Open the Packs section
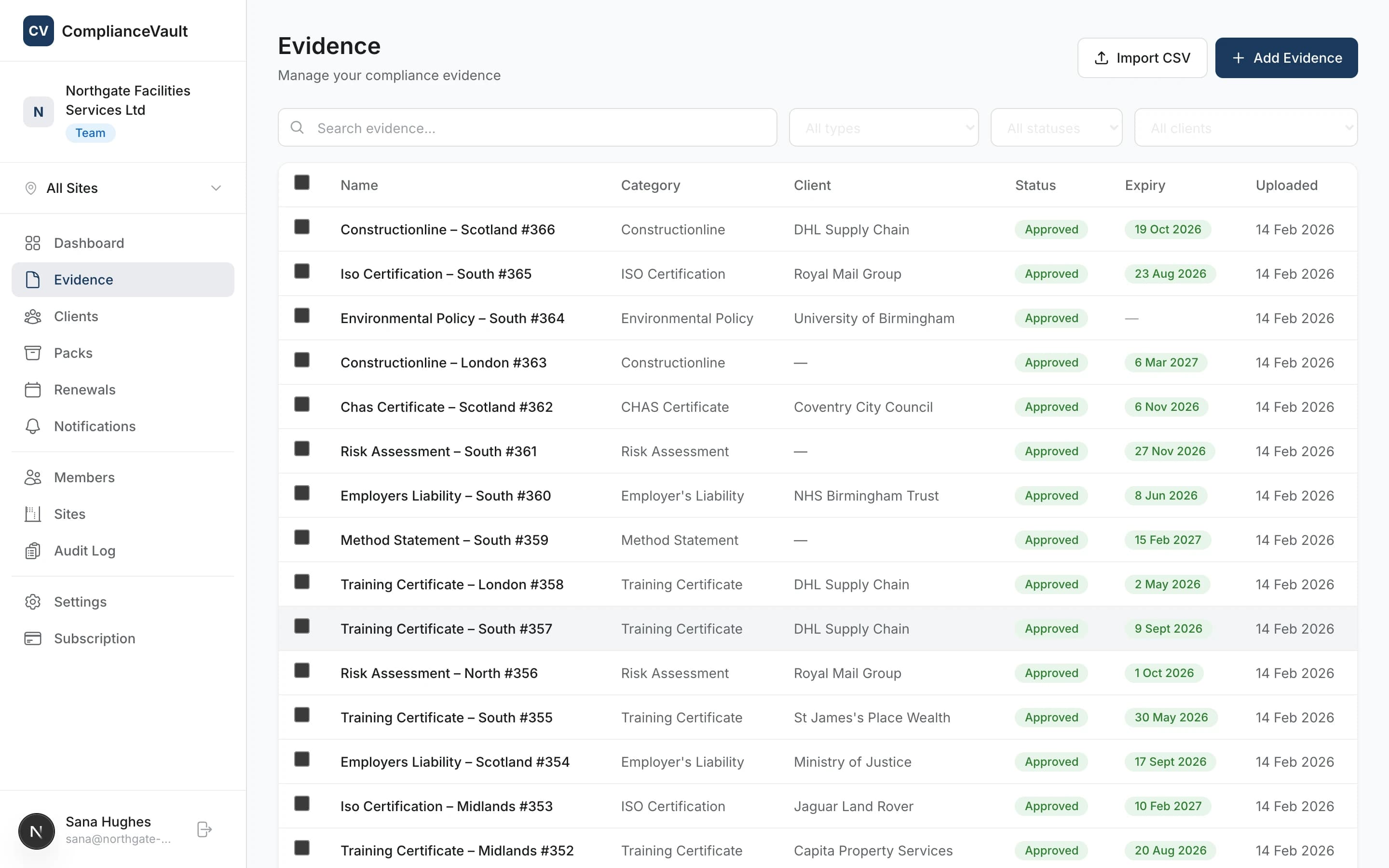Screen dimensions: 1389x868 [73, 353]
